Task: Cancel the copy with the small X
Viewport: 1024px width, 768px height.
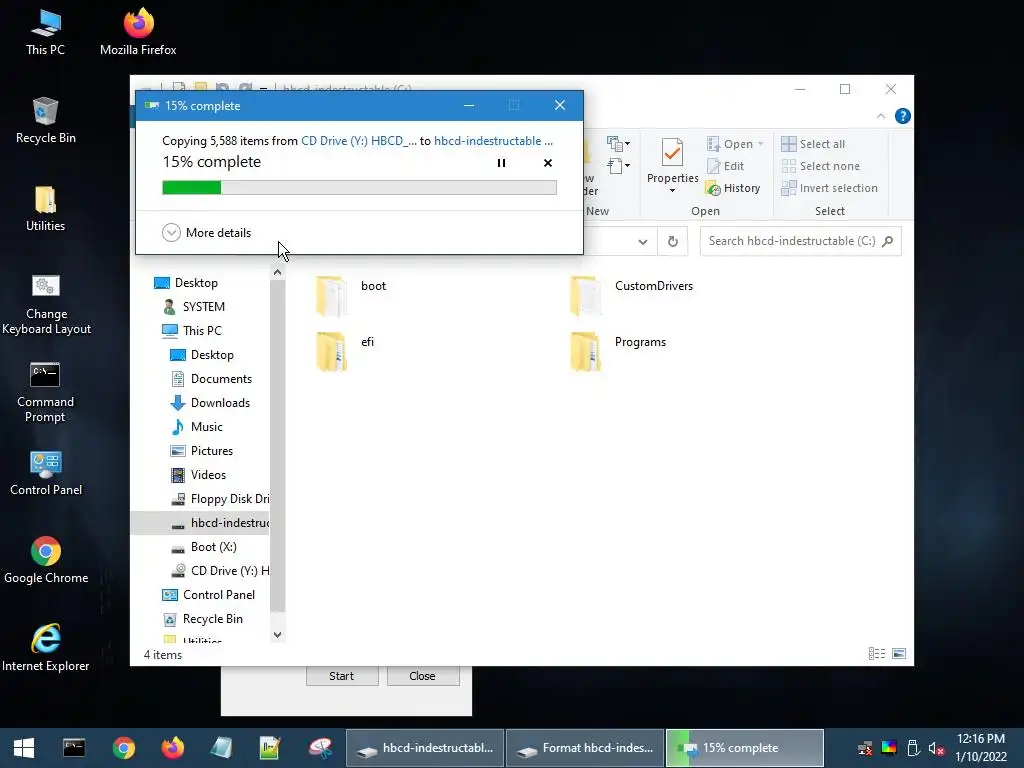Action: point(548,163)
